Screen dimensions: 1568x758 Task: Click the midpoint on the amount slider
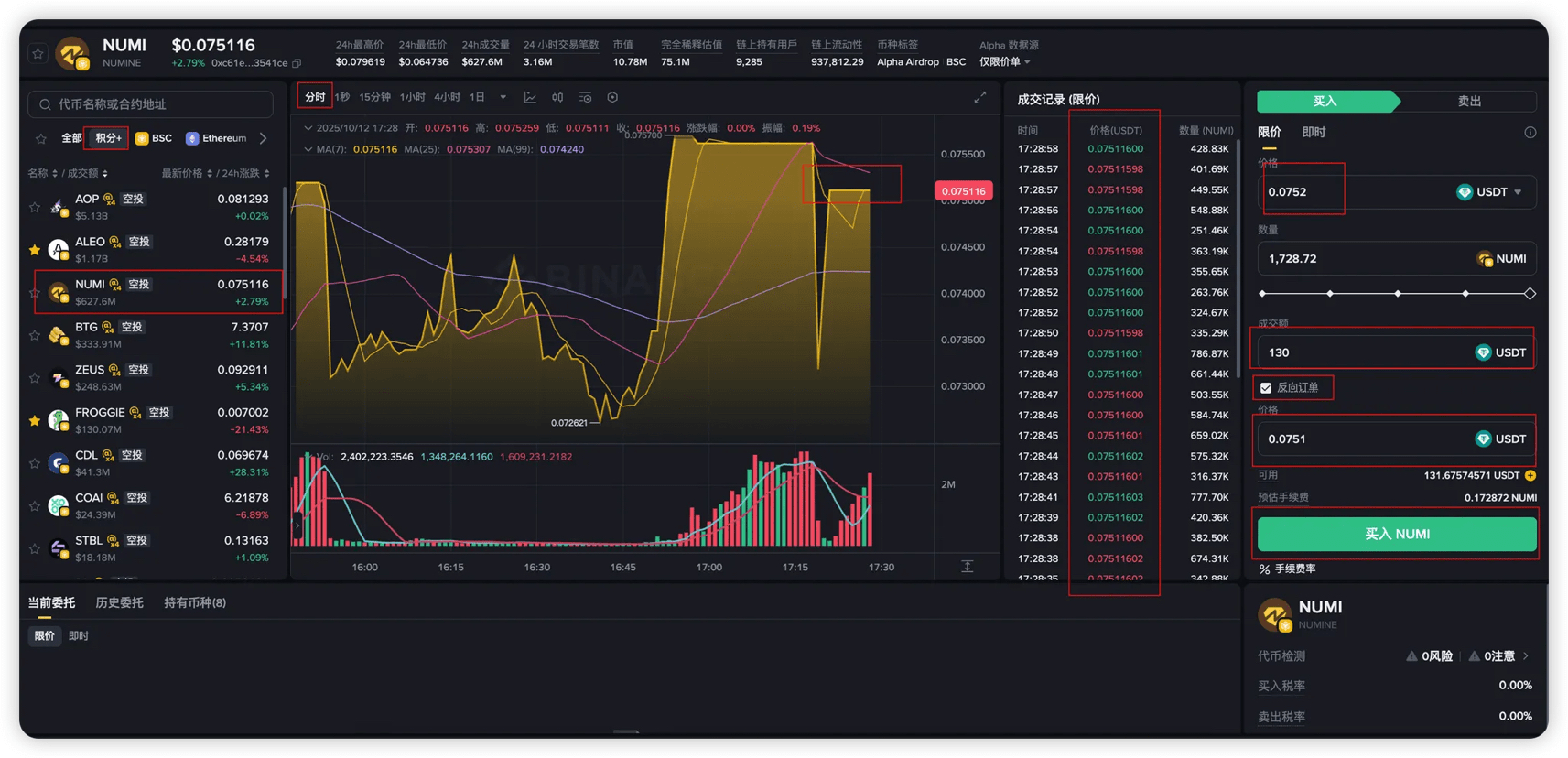(1397, 294)
